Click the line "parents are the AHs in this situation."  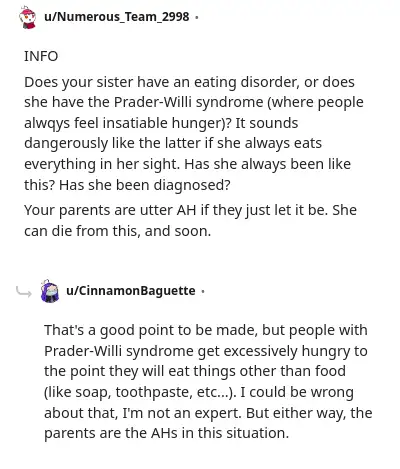(x=166, y=433)
